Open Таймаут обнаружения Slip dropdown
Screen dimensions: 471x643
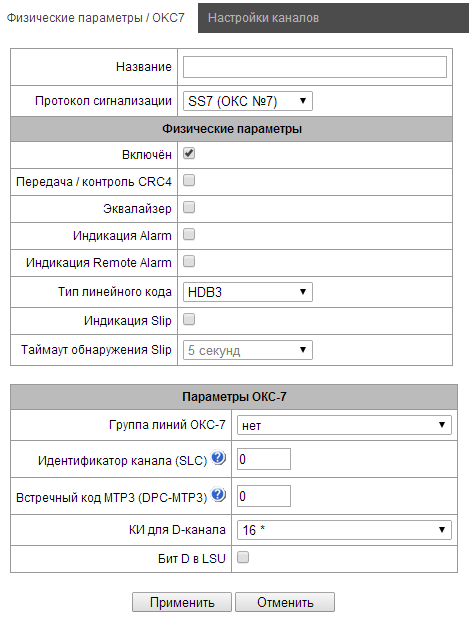tap(248, 350)
